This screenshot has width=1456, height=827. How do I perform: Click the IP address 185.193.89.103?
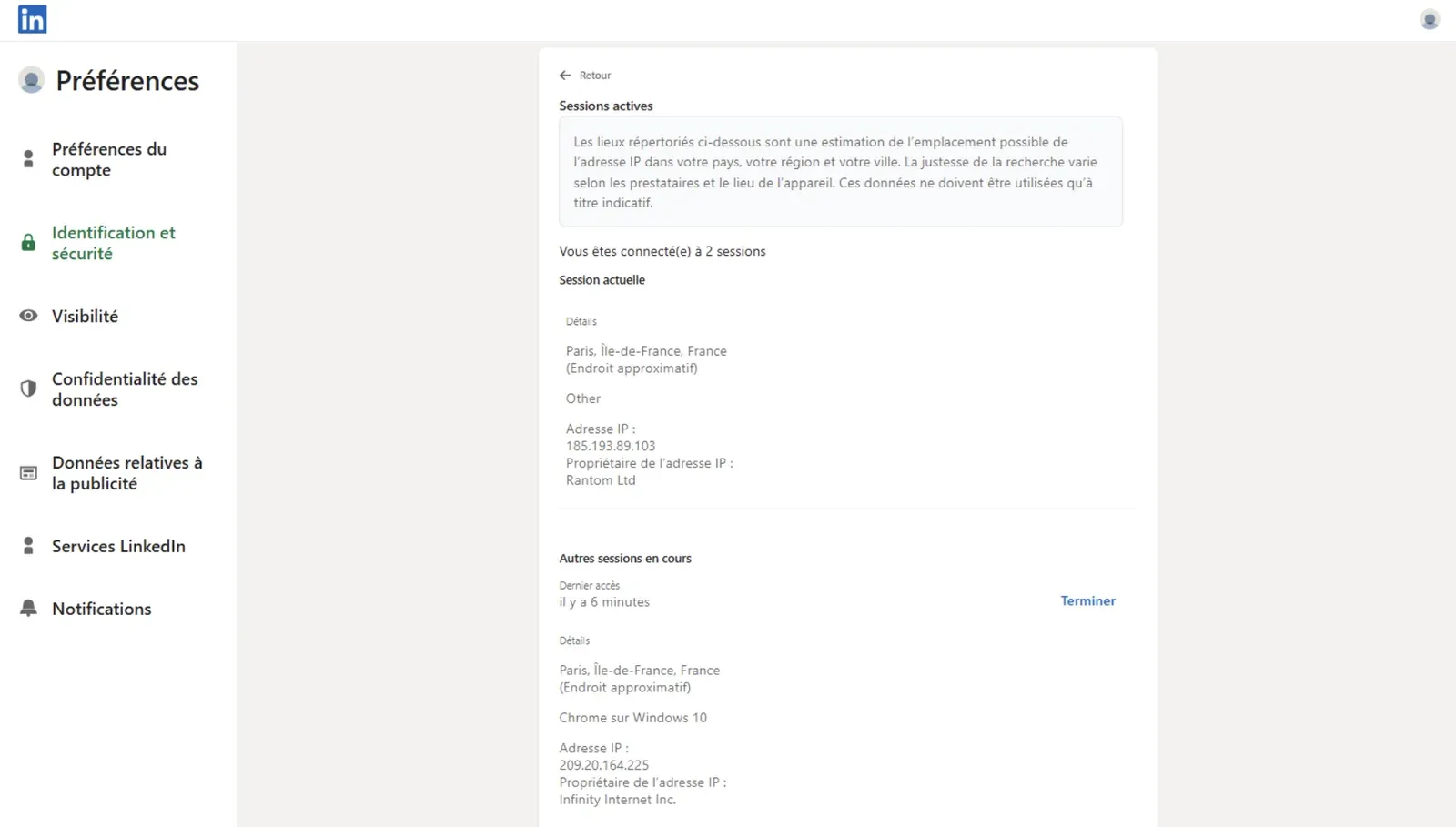click(611, 446)
